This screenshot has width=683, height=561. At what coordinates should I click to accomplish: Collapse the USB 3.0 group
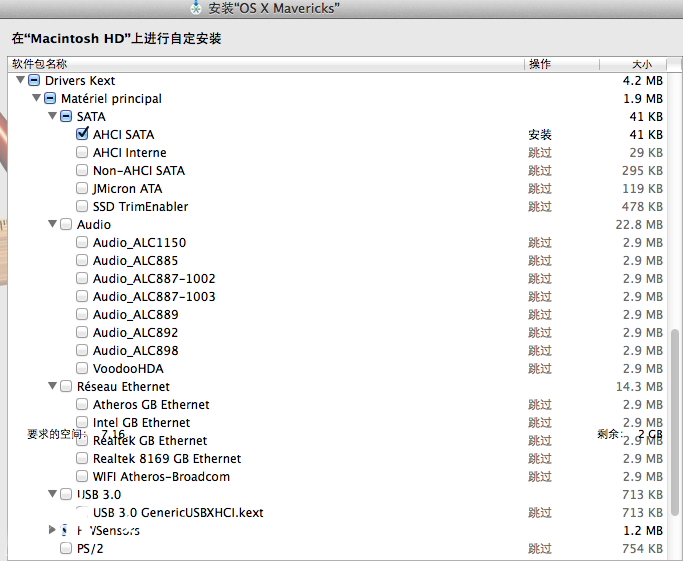click(53, 494)
